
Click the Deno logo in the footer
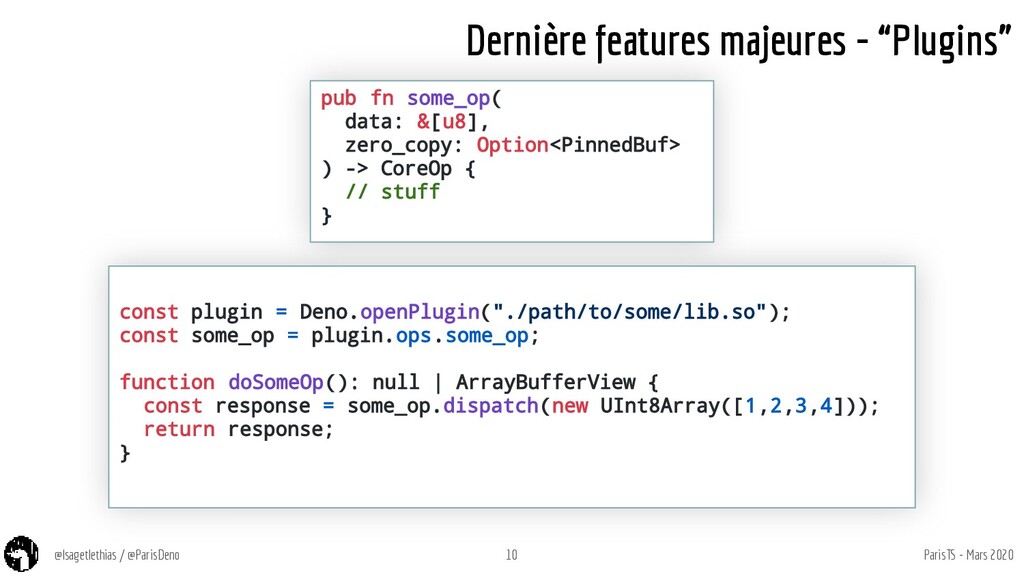(x=21, y=554)
